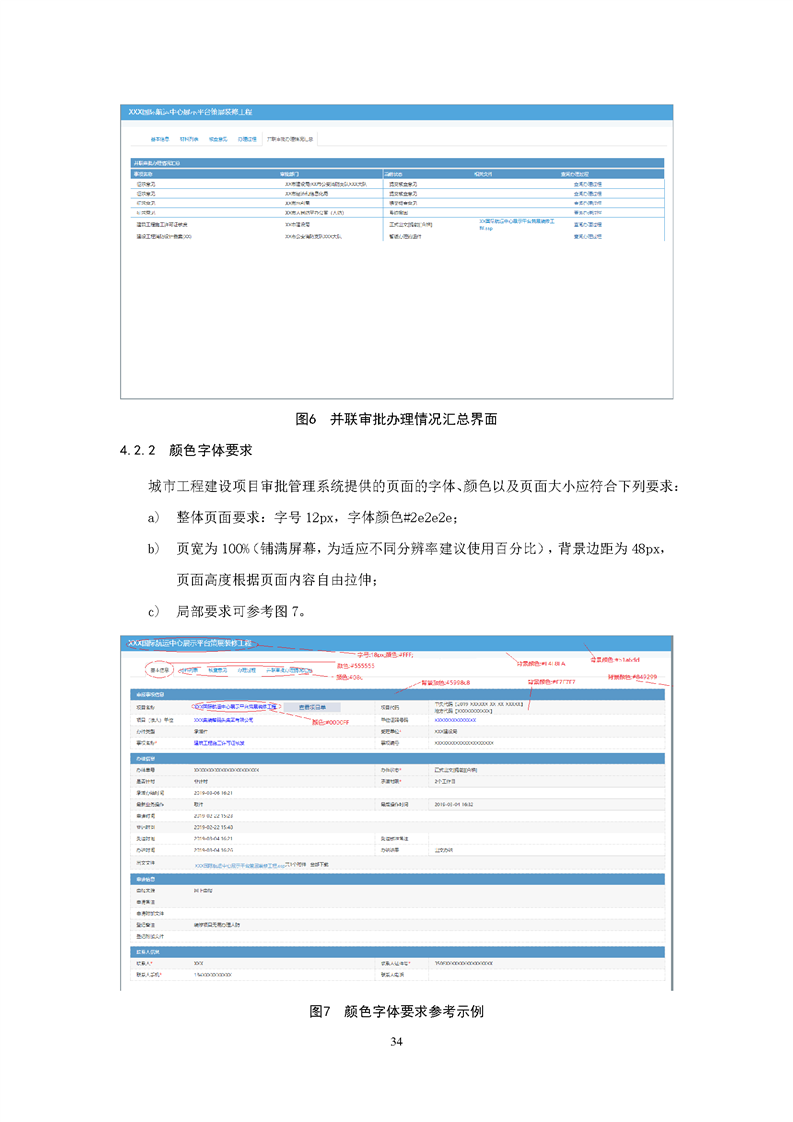Viewport: 793px width, 1122px height.
Task: Switch to 审查意见 tab in Figure 7 screenshot
Action: pyautogui.click(x=217, y=670)
